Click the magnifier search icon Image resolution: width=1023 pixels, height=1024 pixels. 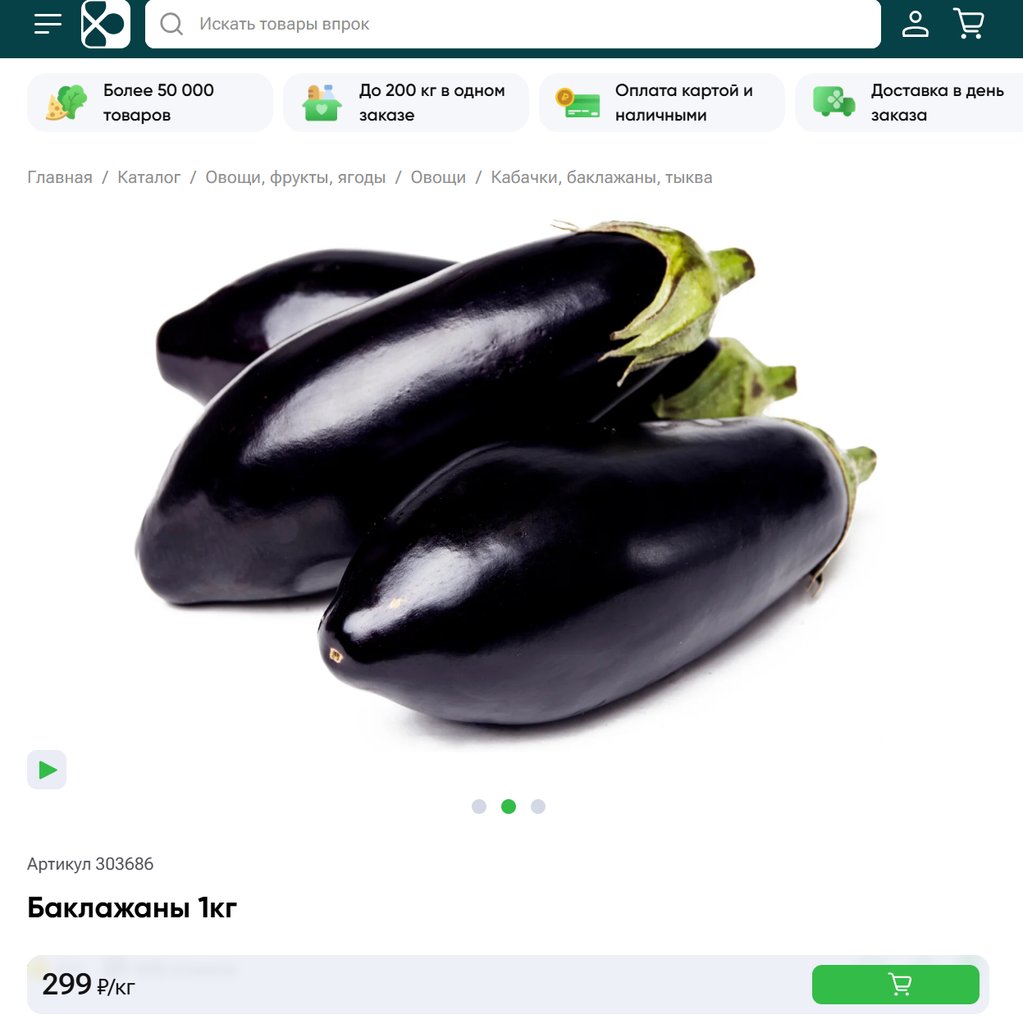pyautogui.click(x=171, y=24)
